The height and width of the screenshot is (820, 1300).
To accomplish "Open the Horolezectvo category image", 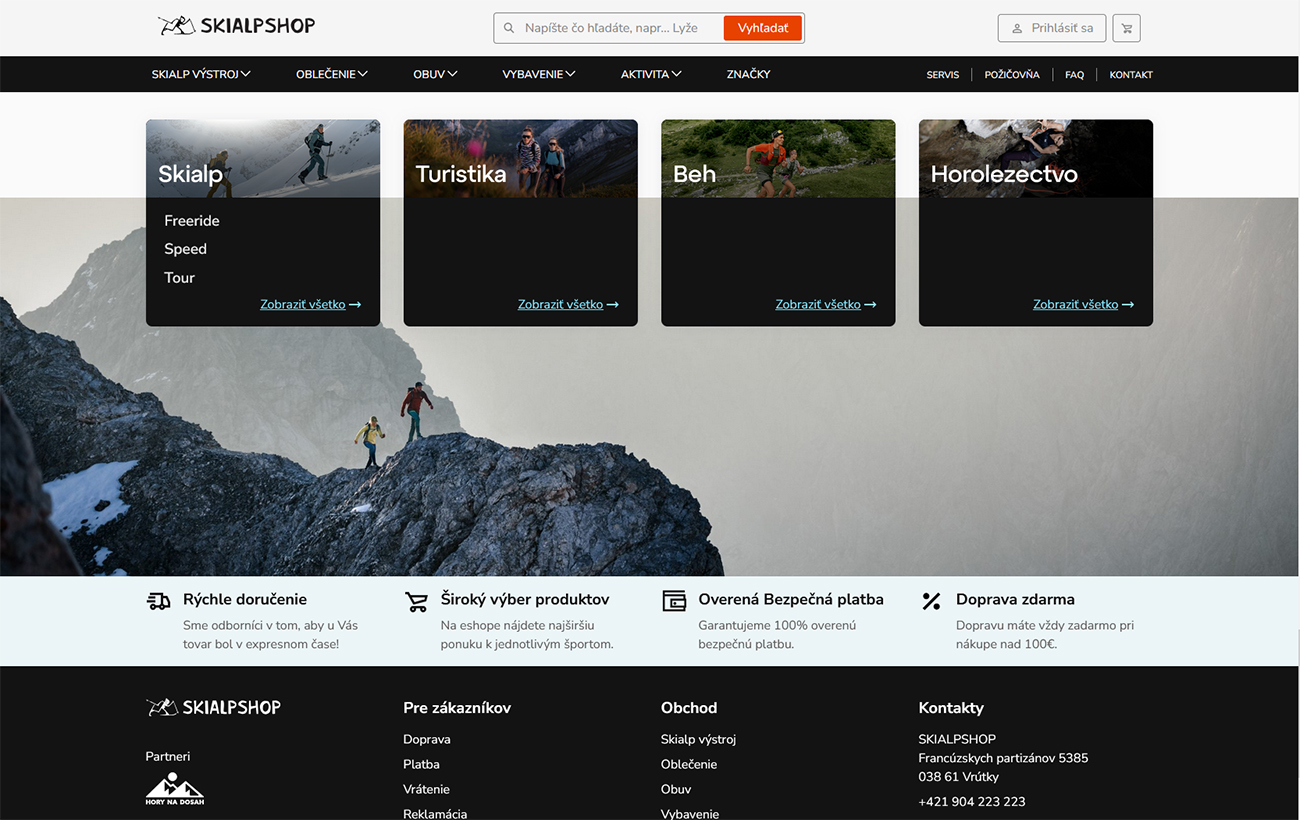I will tap(1035, 158).
